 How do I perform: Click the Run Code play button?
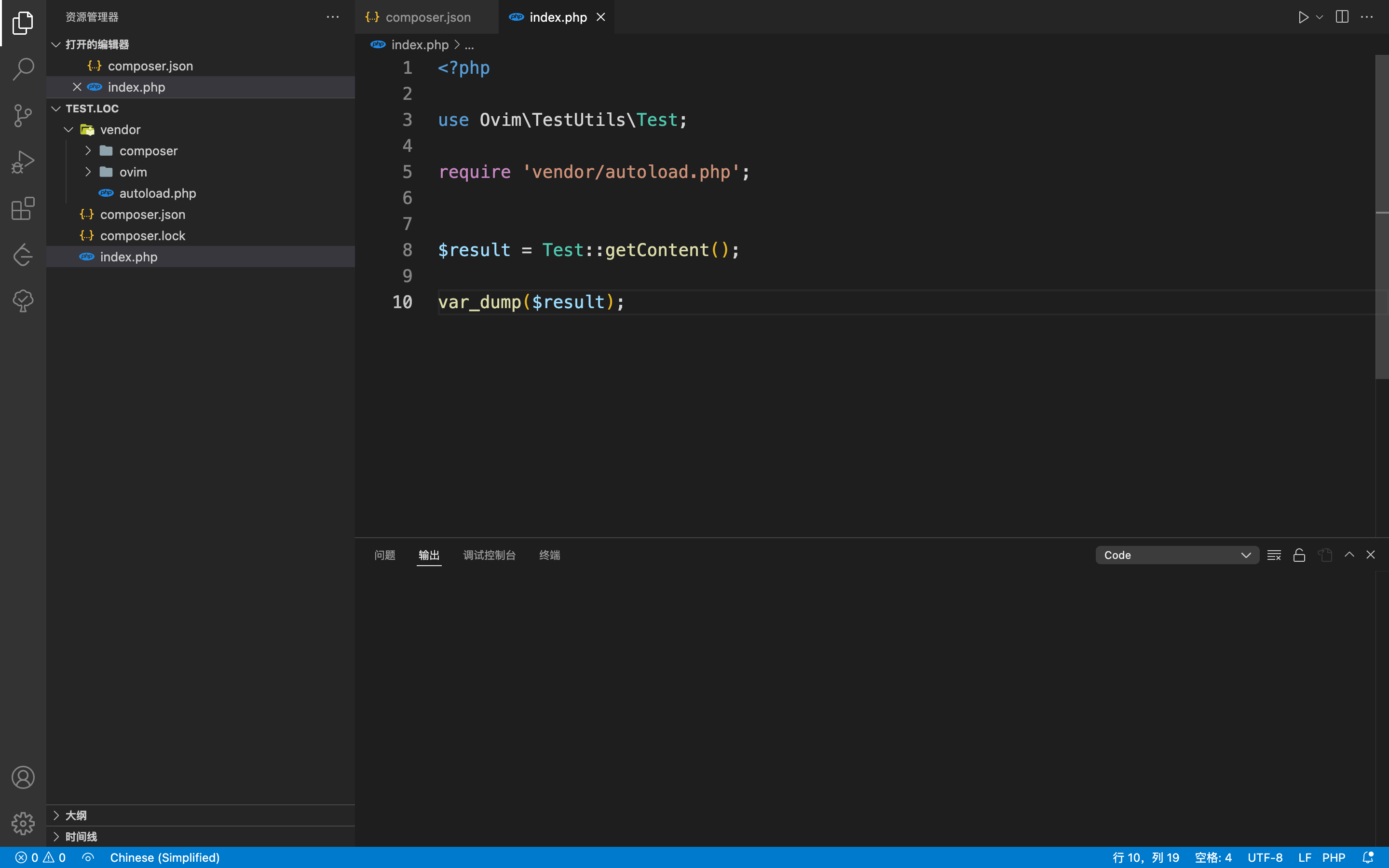point(1303,17)
